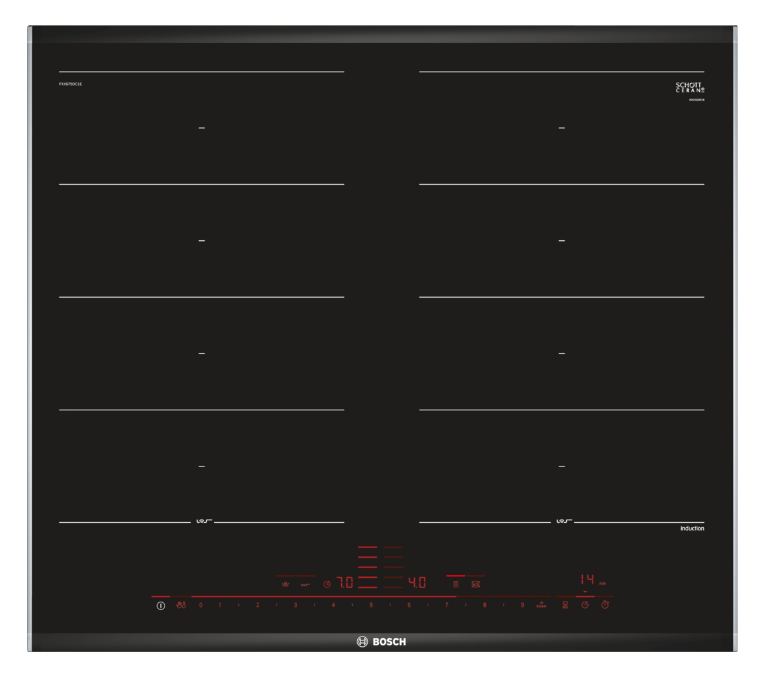
Task: Set power level to 0 on slider
Action: tap(201, 606)
